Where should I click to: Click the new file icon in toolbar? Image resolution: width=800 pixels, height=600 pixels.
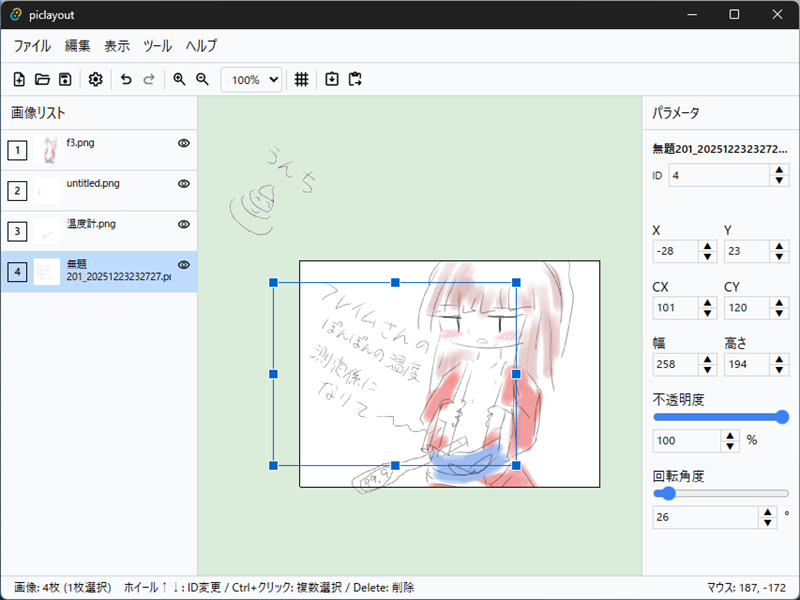click(x=19, y=80)
